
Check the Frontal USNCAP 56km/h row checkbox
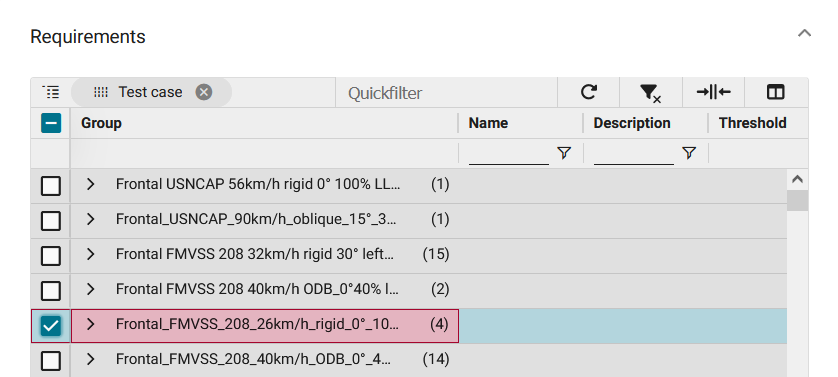pyautogui.click(x=51, y=186)
